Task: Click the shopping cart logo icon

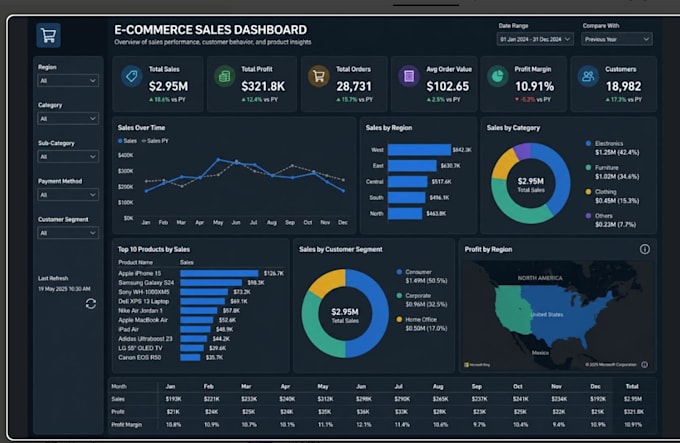Action: tap(48, 35)
